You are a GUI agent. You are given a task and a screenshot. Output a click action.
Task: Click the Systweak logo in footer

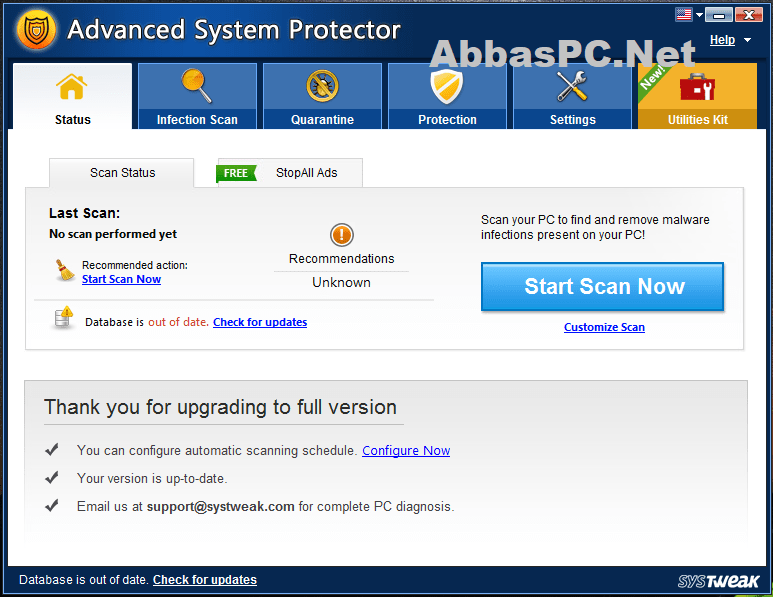(717, 581)
